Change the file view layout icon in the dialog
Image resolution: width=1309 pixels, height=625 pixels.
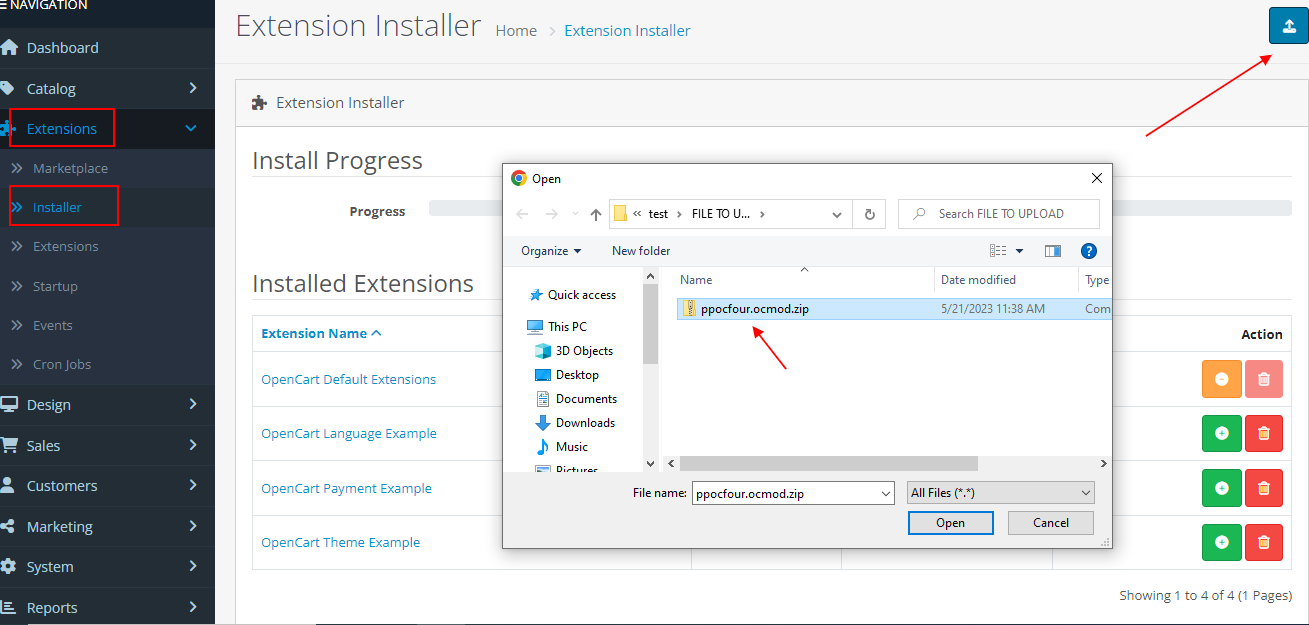(998, 251)
